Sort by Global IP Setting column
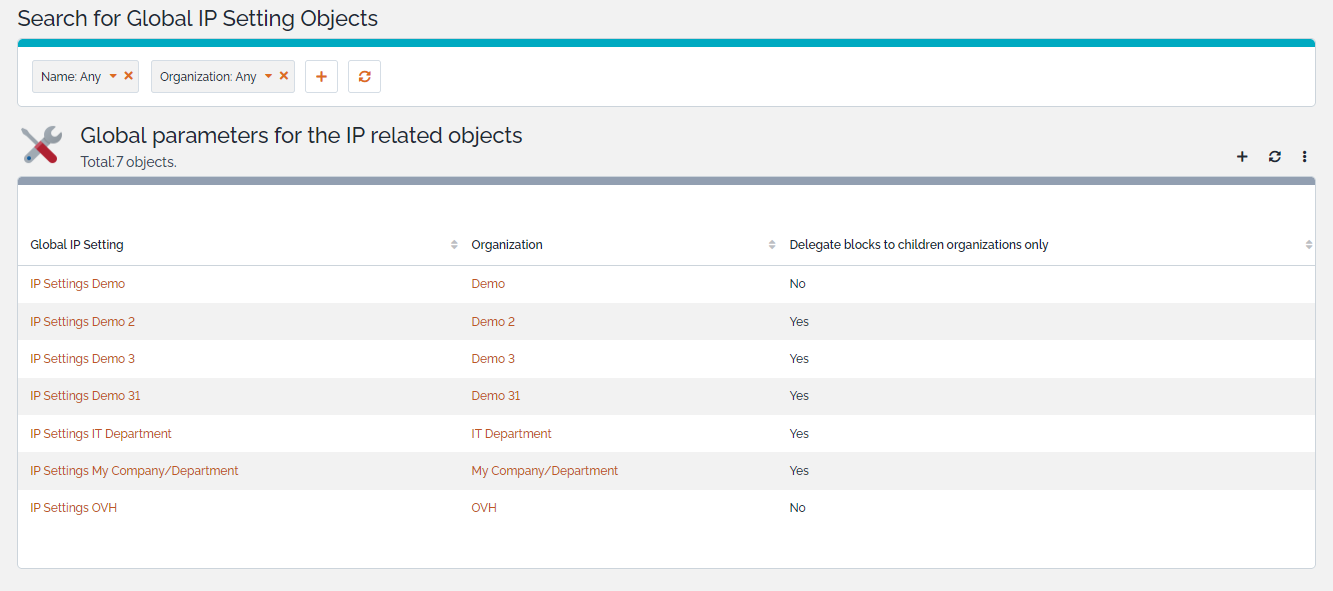Screen dimensions: 1333x591 click(454, 245)
